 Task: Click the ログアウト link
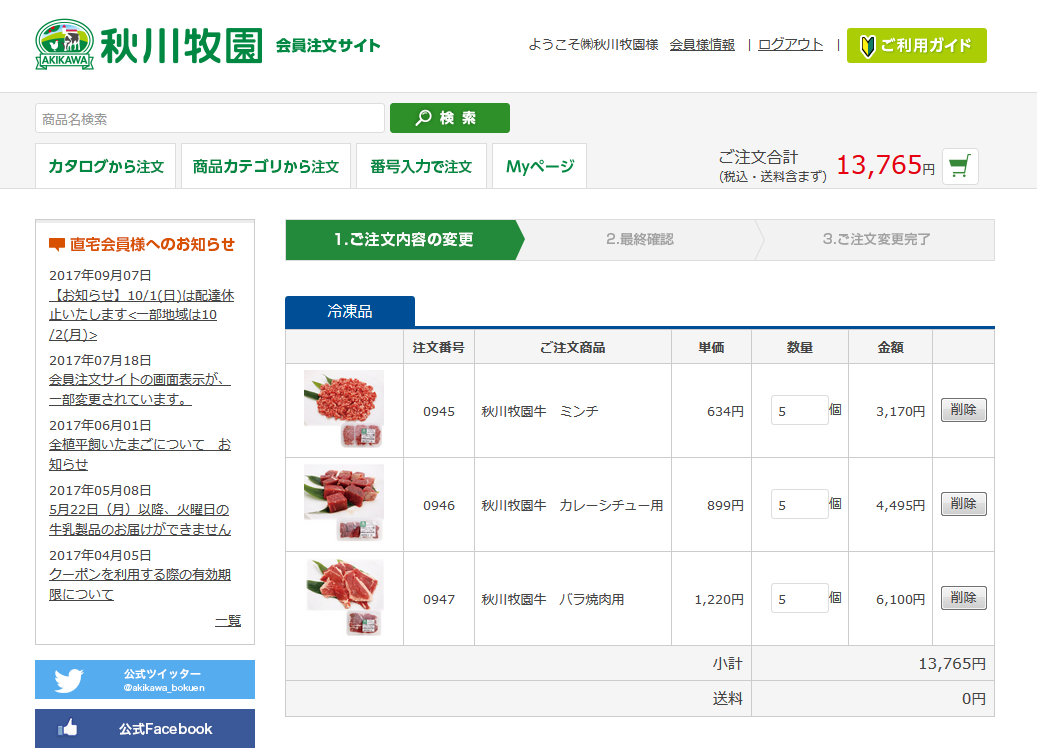pyautogui.click(x=790, y=44)
